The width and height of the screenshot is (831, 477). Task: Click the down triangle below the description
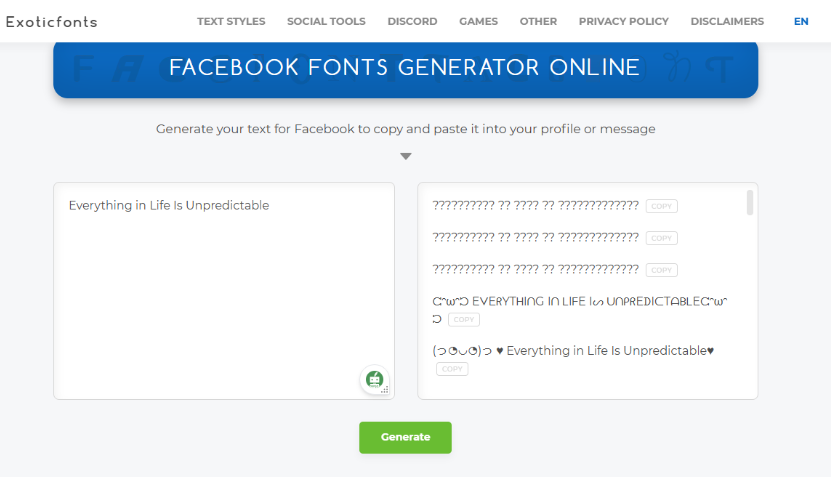pos(405,156)
